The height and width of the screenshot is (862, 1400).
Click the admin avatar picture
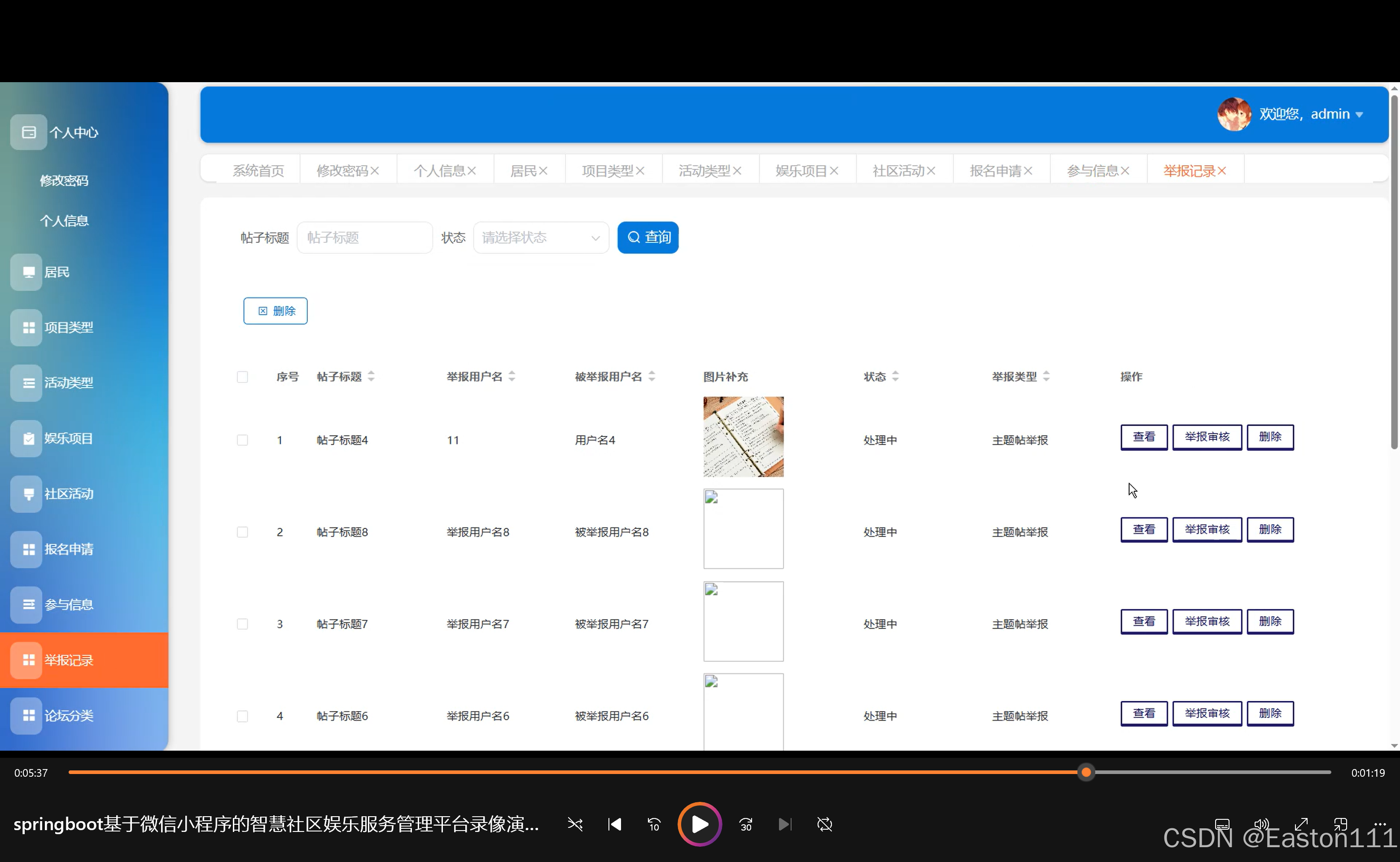(1234, 114)
